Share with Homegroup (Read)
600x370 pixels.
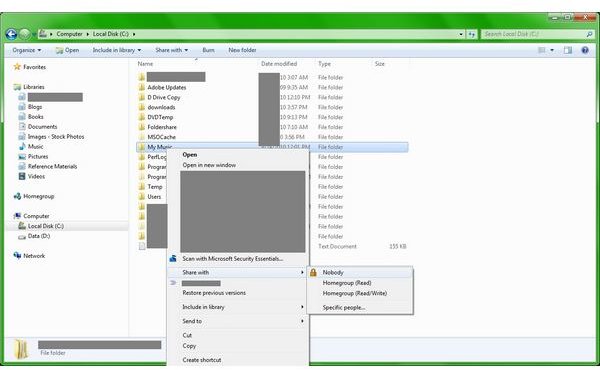click(347, 283)
